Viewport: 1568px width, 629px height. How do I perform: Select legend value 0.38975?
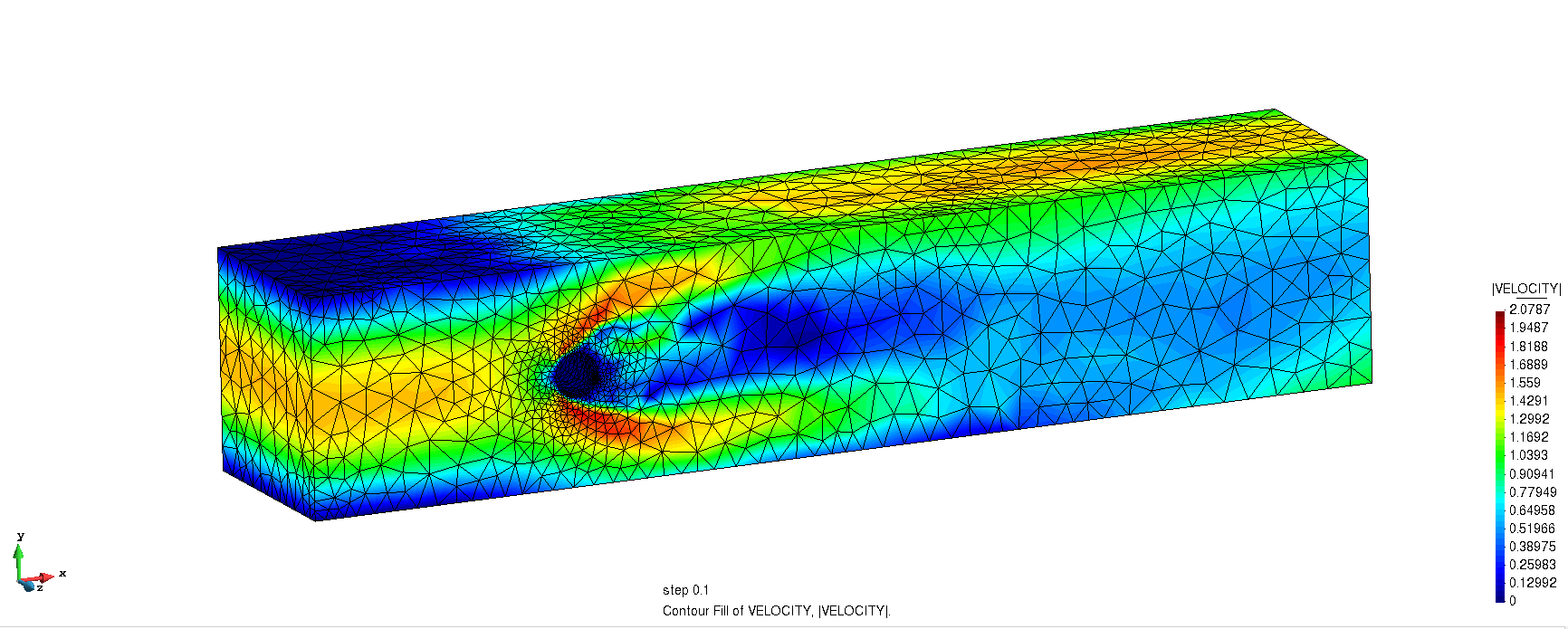[1532, 547]
